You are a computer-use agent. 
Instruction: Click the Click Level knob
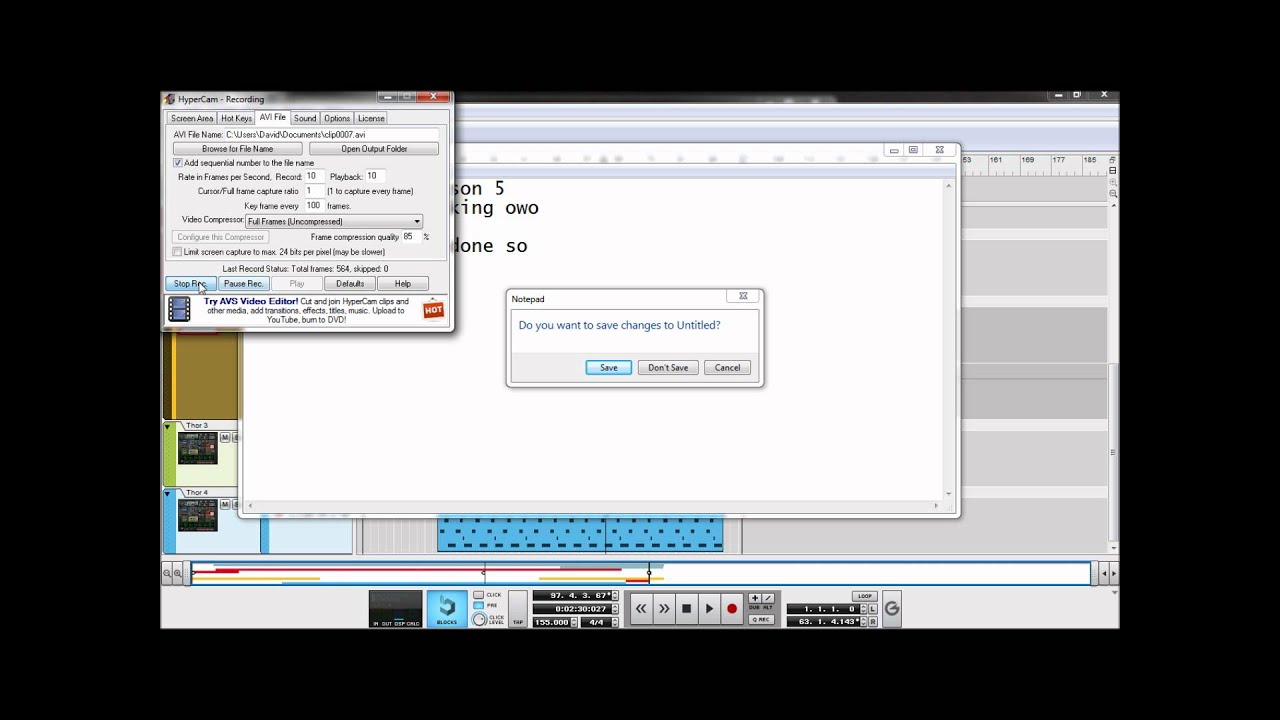coord(479,619)
